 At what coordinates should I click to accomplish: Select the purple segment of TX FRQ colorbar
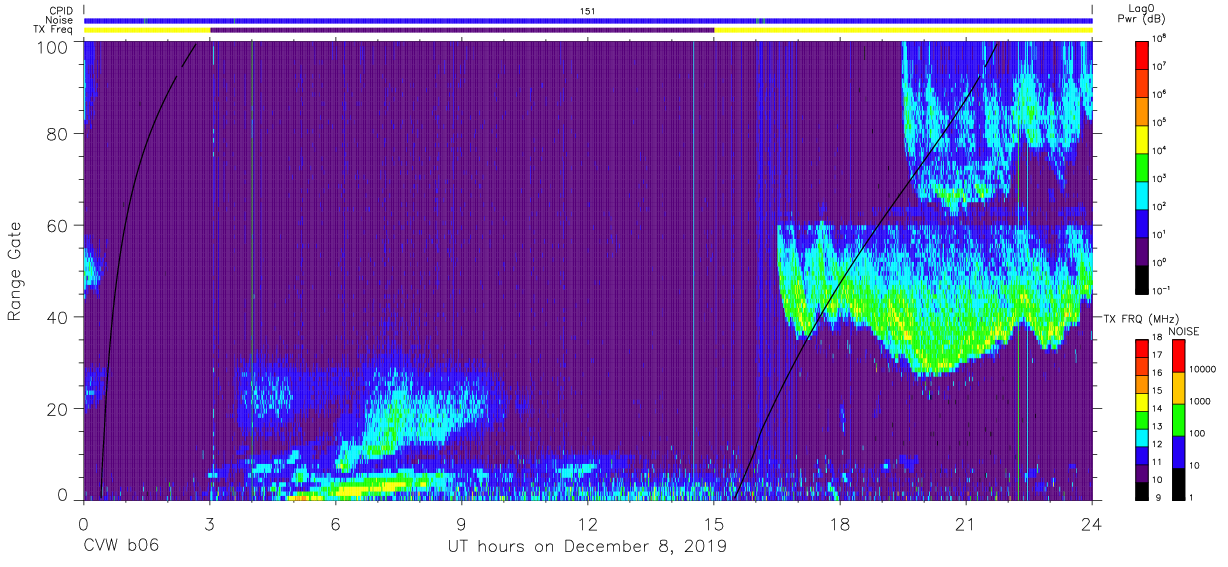coord(1143,471)
